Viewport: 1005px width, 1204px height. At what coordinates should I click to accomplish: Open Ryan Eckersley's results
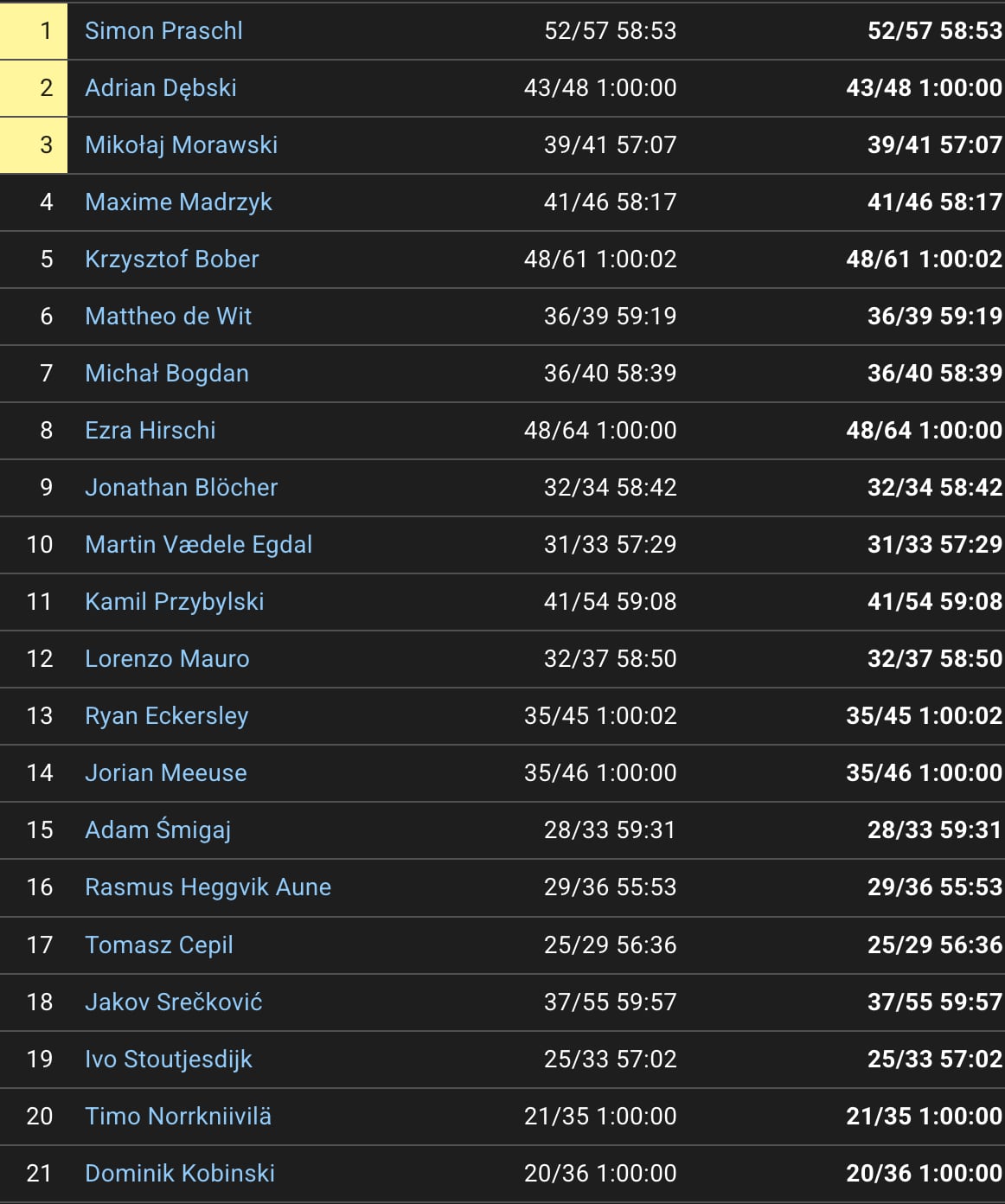167,715
